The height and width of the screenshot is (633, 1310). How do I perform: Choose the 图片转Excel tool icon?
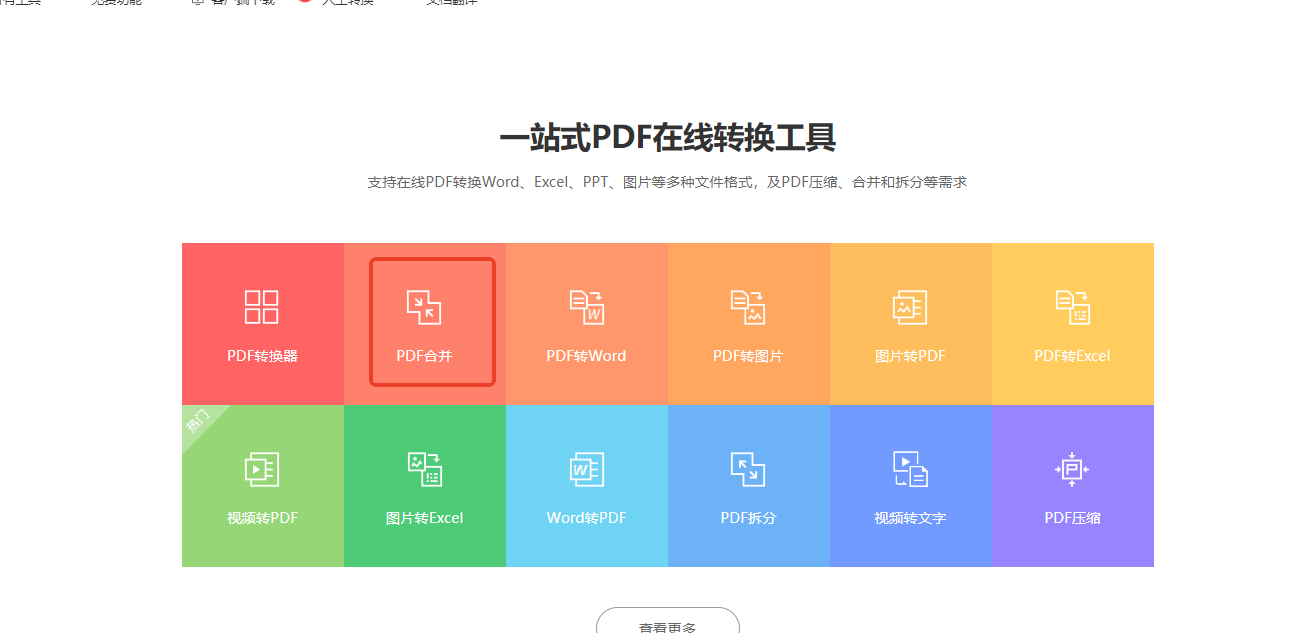tap(424, 469)
